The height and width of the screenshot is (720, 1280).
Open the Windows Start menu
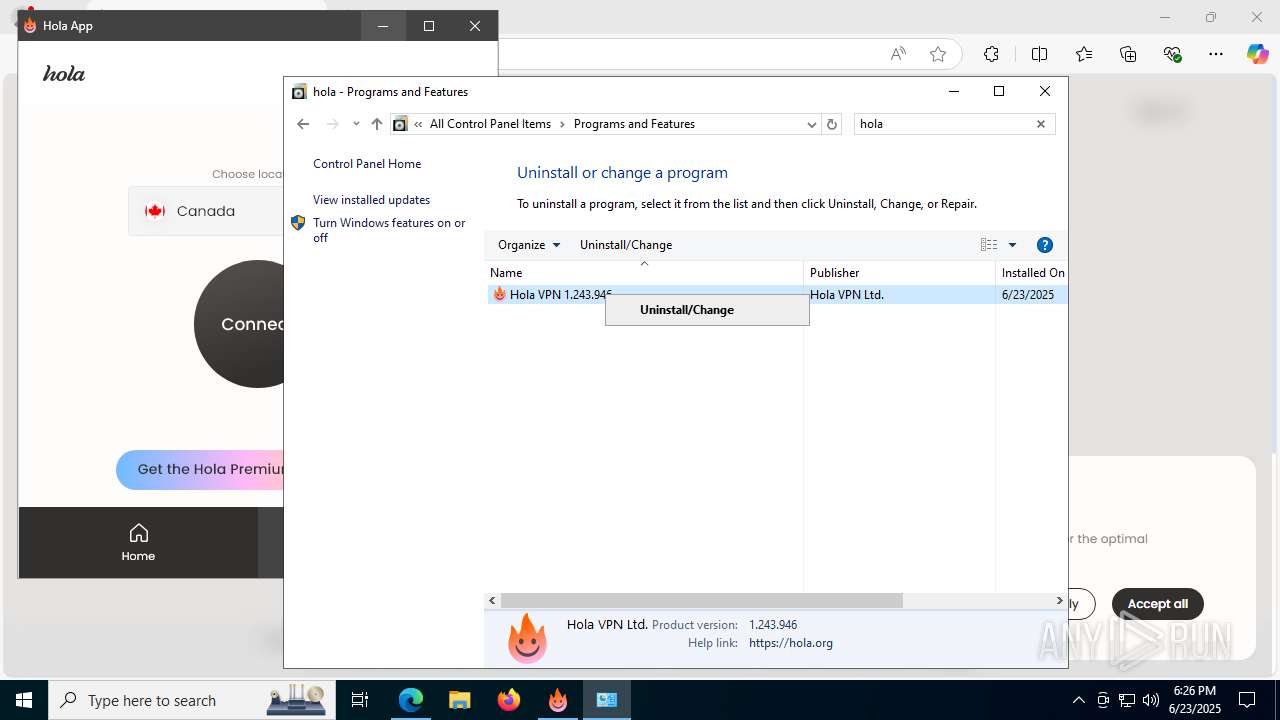coord(24,700)
